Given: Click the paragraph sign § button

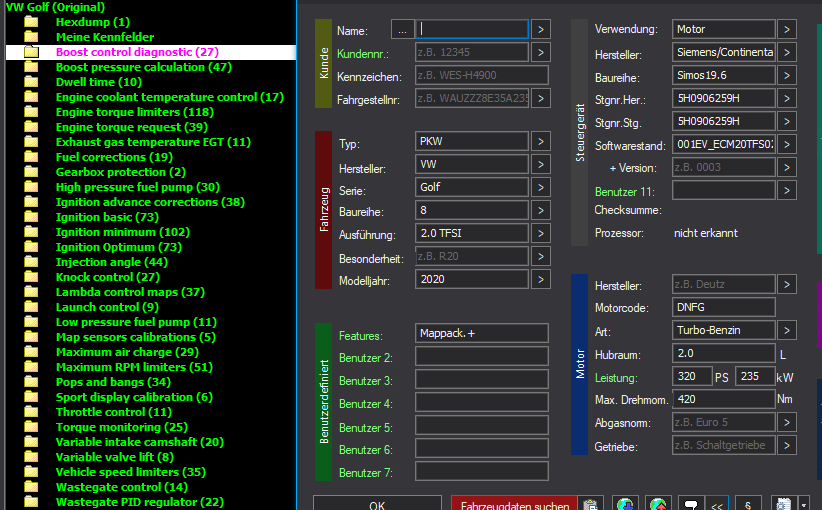Looking at the screenshot, I should (749, 504).
